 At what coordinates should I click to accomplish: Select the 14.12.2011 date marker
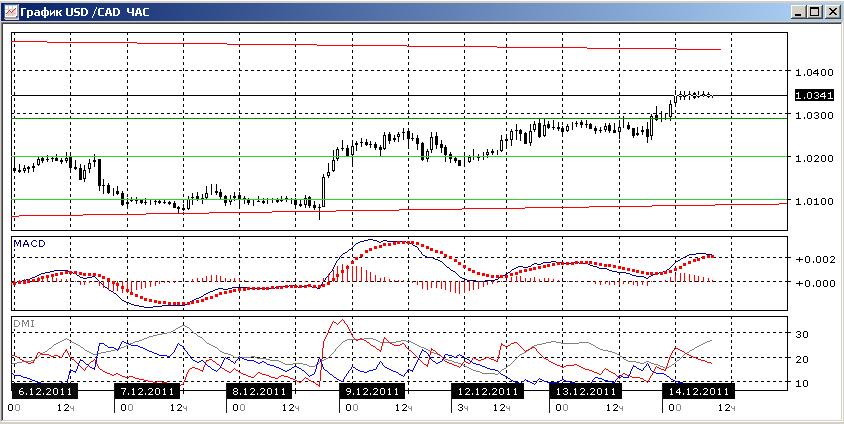699,391
